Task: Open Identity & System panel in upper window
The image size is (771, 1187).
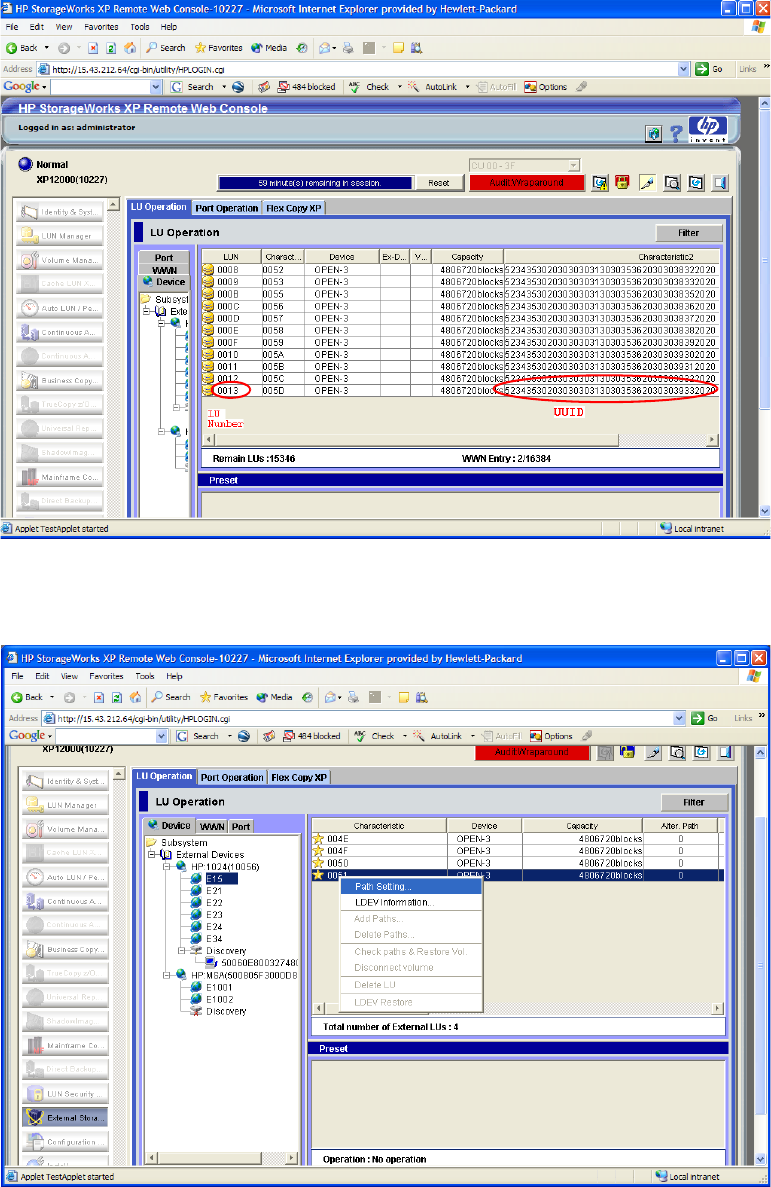Action: point(61,212)
